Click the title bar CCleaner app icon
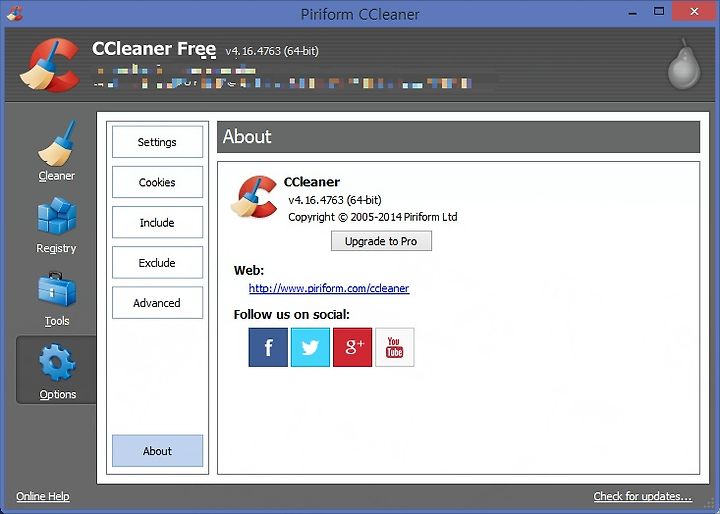 [15, 13]
